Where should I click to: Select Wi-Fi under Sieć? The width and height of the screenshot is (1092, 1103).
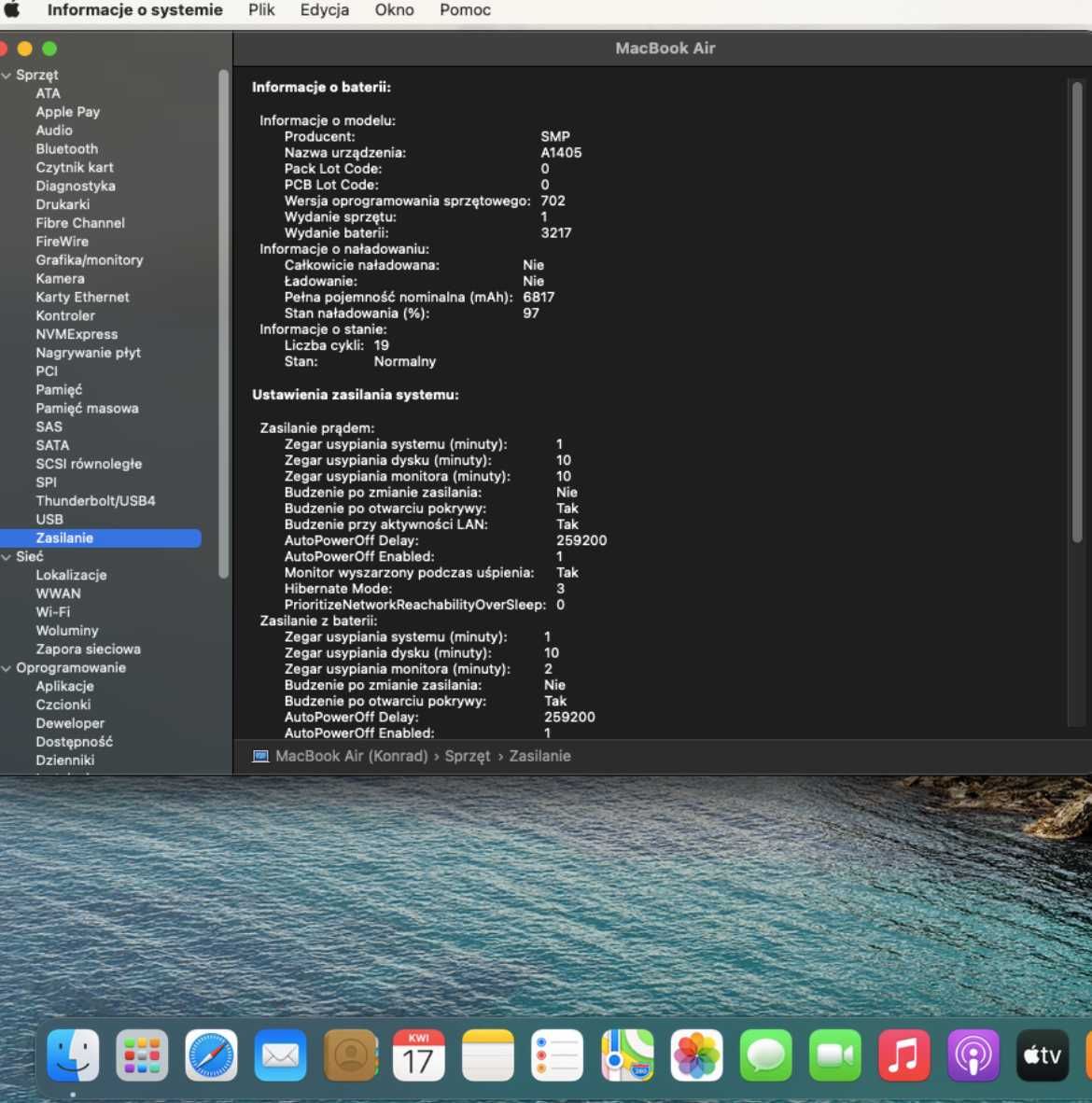click(x=53, y=612)
